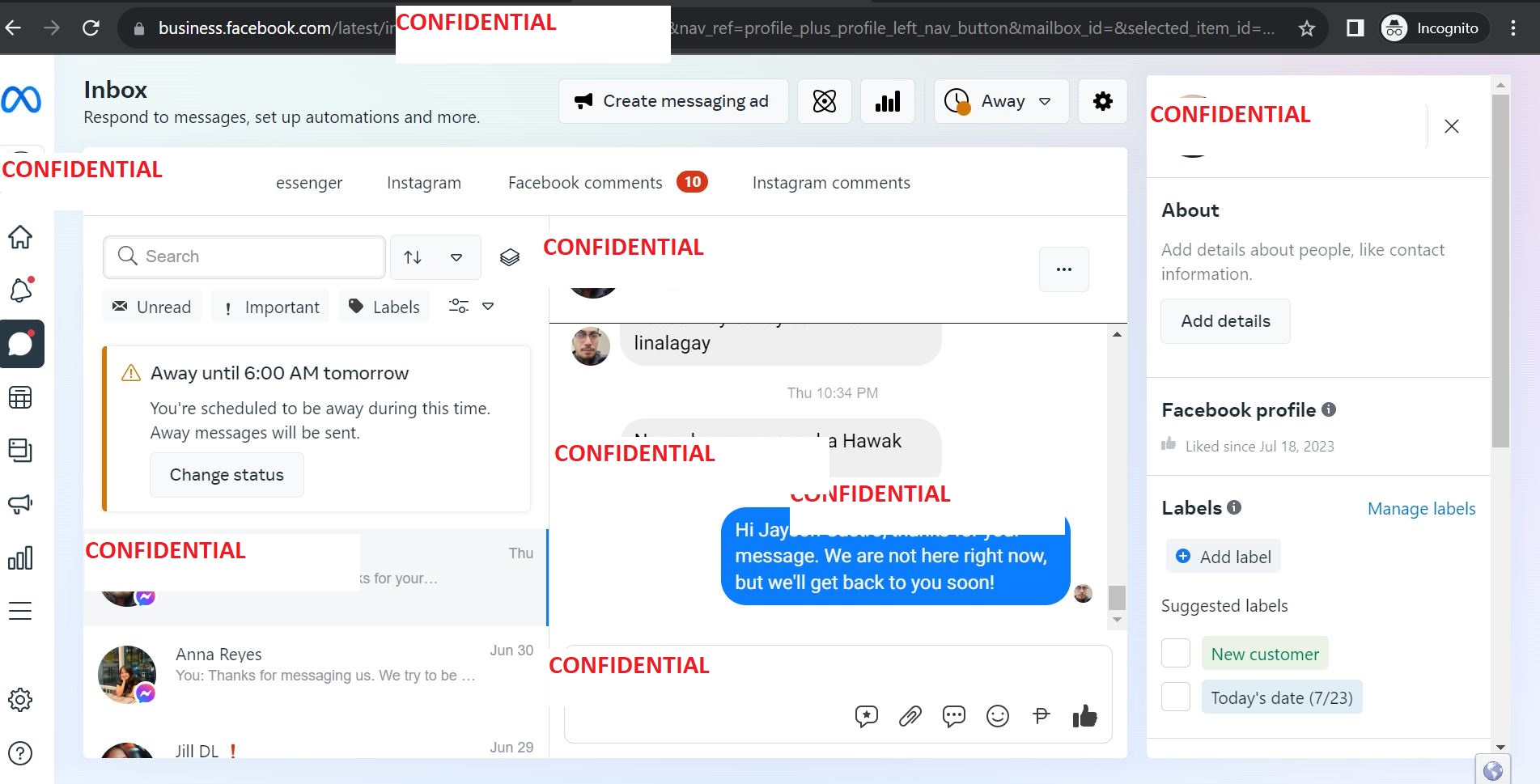This screenshot has height=784, width=1540.
Task: Click the Search conversations field
Action: pos(244,256)
